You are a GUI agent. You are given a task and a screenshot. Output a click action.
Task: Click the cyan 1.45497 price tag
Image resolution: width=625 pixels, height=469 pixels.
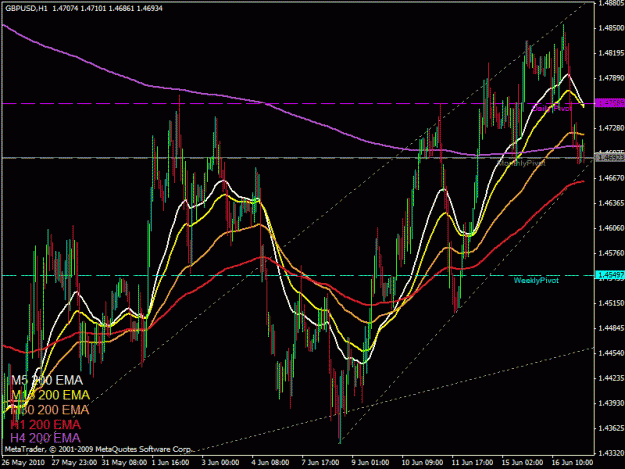[610, 275]
